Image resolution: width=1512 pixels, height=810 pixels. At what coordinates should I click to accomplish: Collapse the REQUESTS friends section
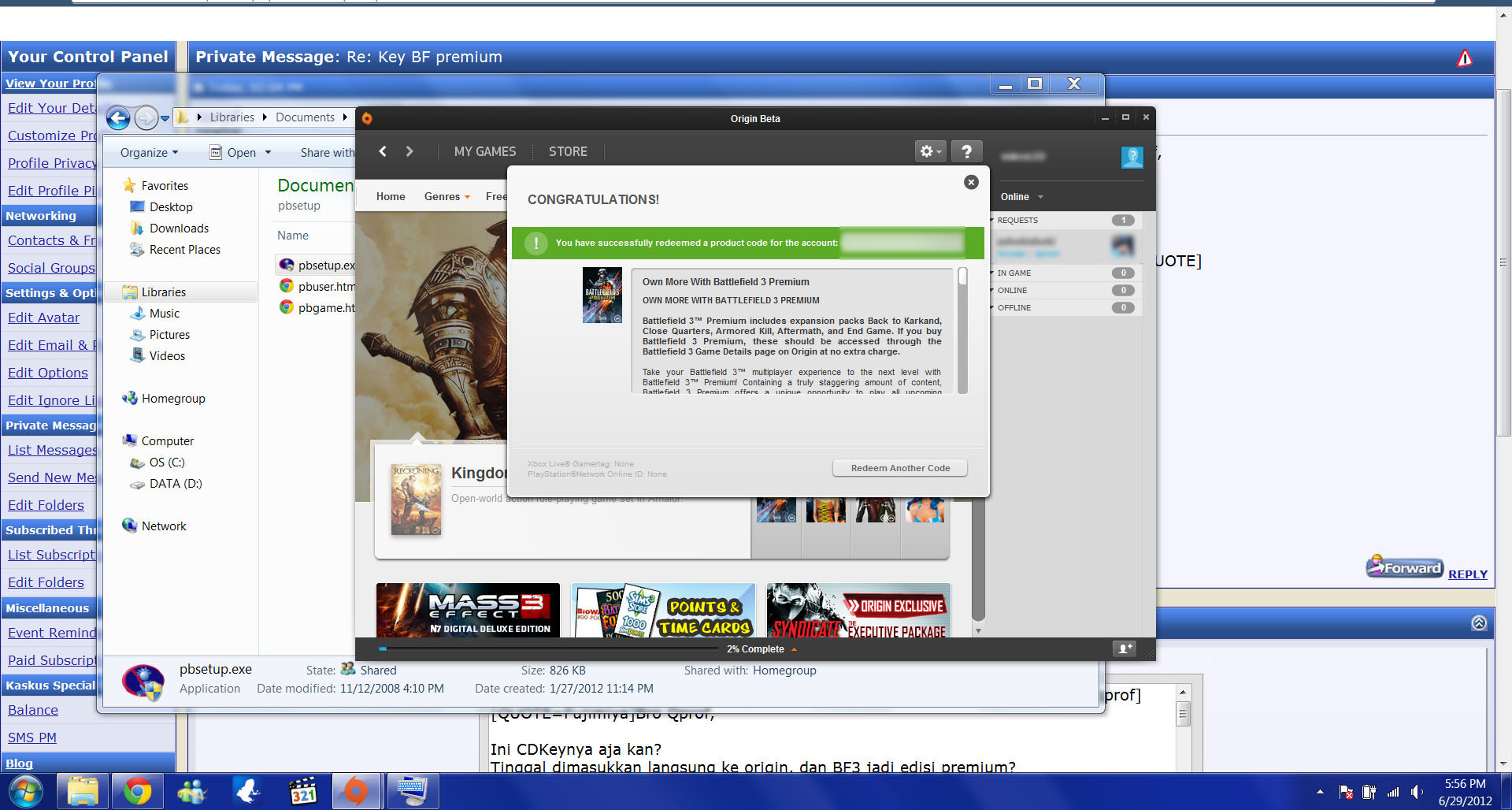coord(991,221)
